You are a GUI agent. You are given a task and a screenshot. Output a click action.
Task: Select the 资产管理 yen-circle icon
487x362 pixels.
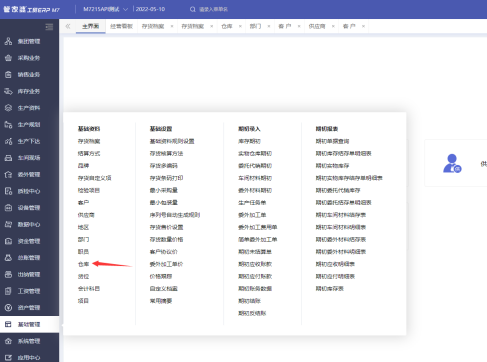click(x=8, y=308)
